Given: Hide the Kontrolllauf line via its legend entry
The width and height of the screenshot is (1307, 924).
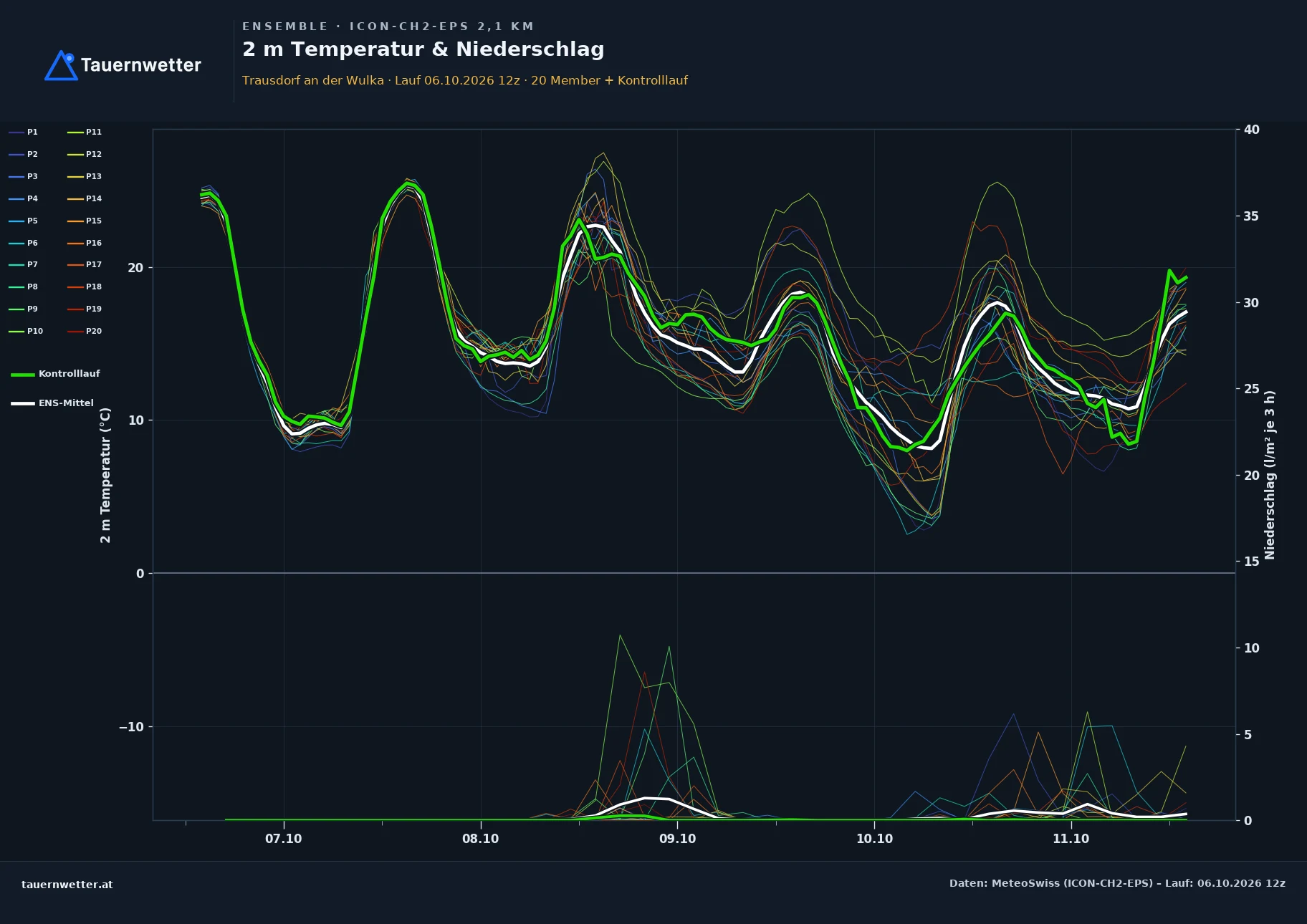Looking at the screenshot, I should (x=56, y=374).
